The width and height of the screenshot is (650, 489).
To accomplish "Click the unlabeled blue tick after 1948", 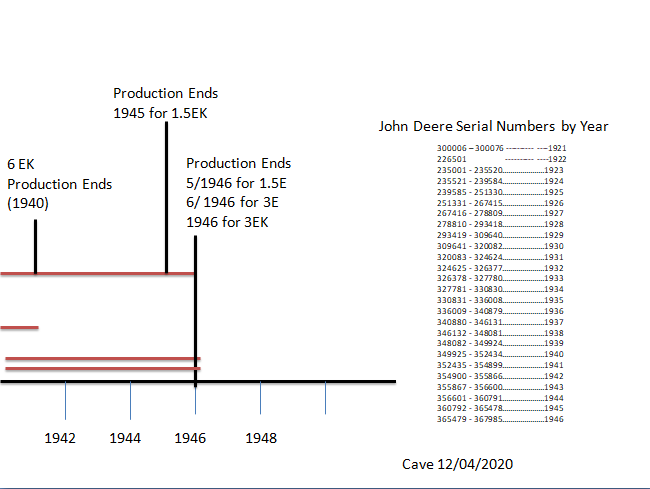I will pyautogui.click(x=325, y=399).
